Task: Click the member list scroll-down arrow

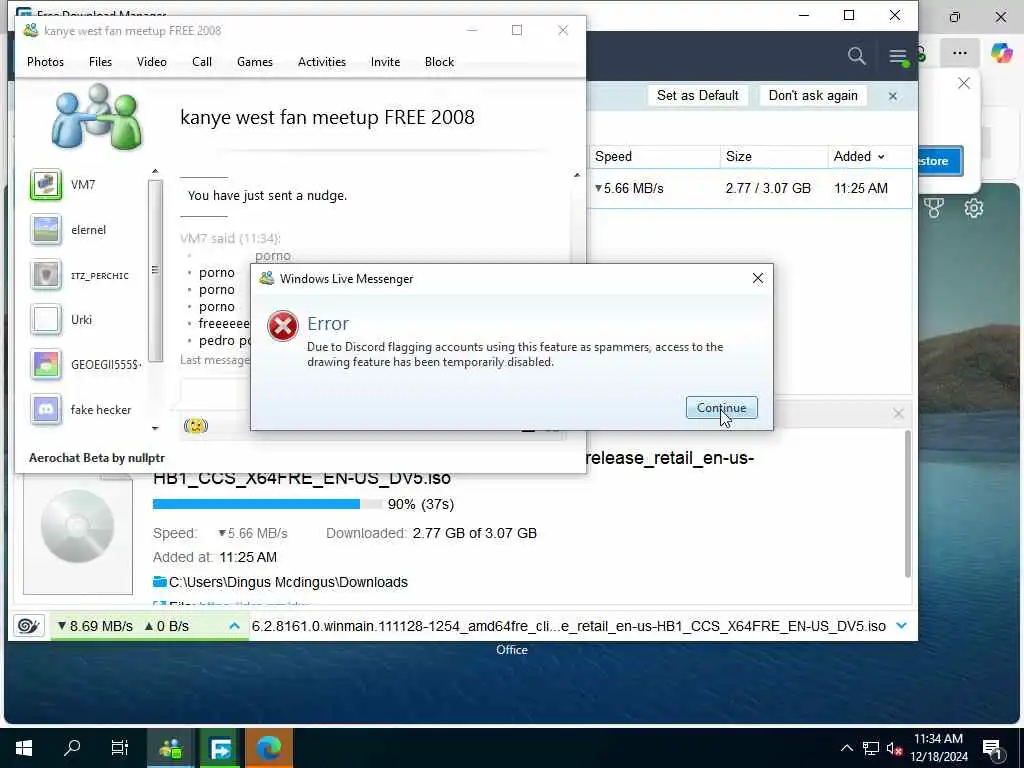Action: (155, 428)
